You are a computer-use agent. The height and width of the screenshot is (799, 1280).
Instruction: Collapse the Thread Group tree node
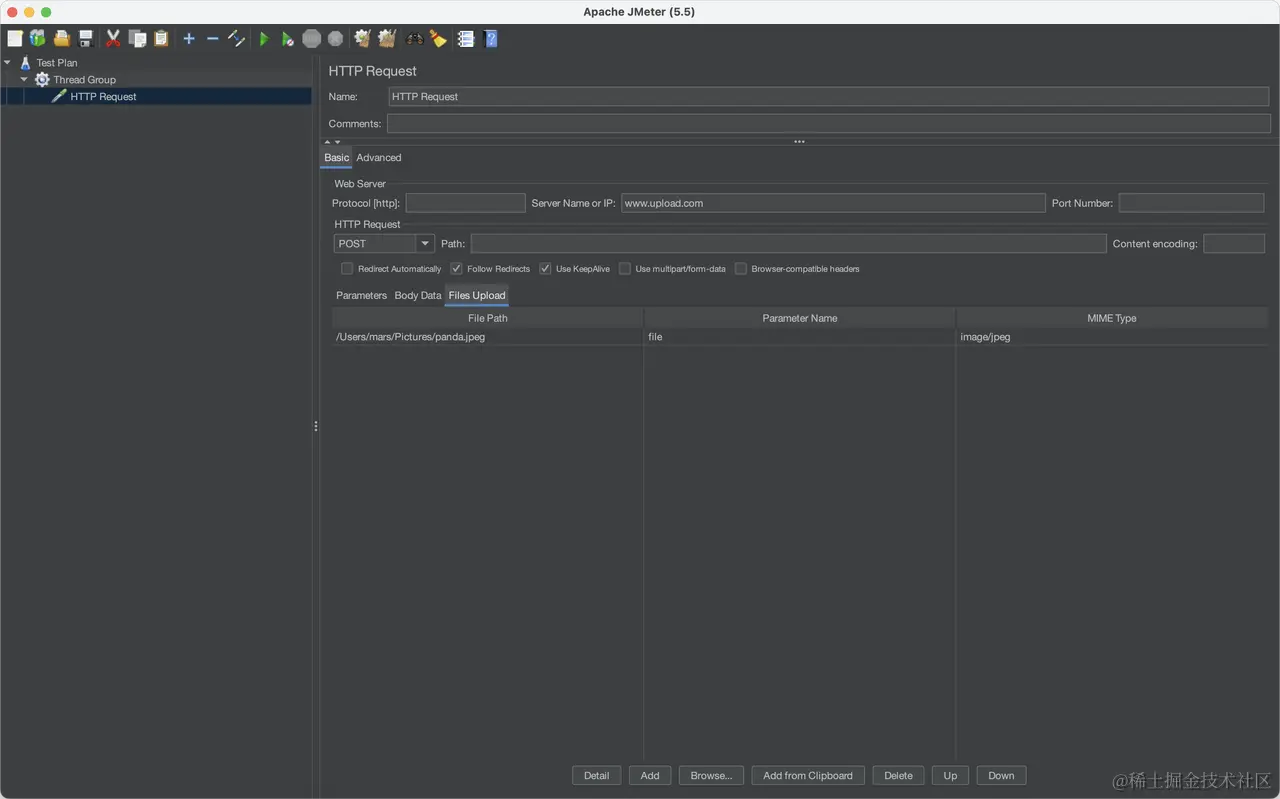pyautogui.click(x=24, y=80)
